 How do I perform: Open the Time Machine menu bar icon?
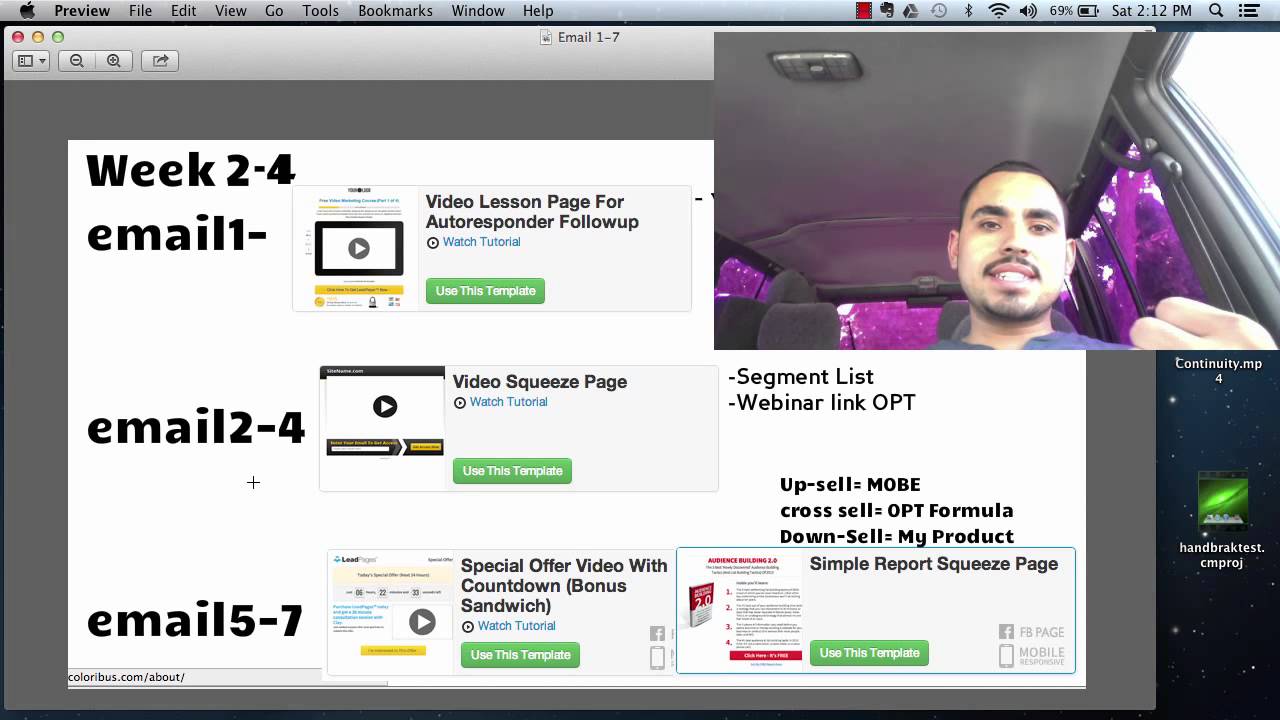pyautogui.click(x=939, y=11)
